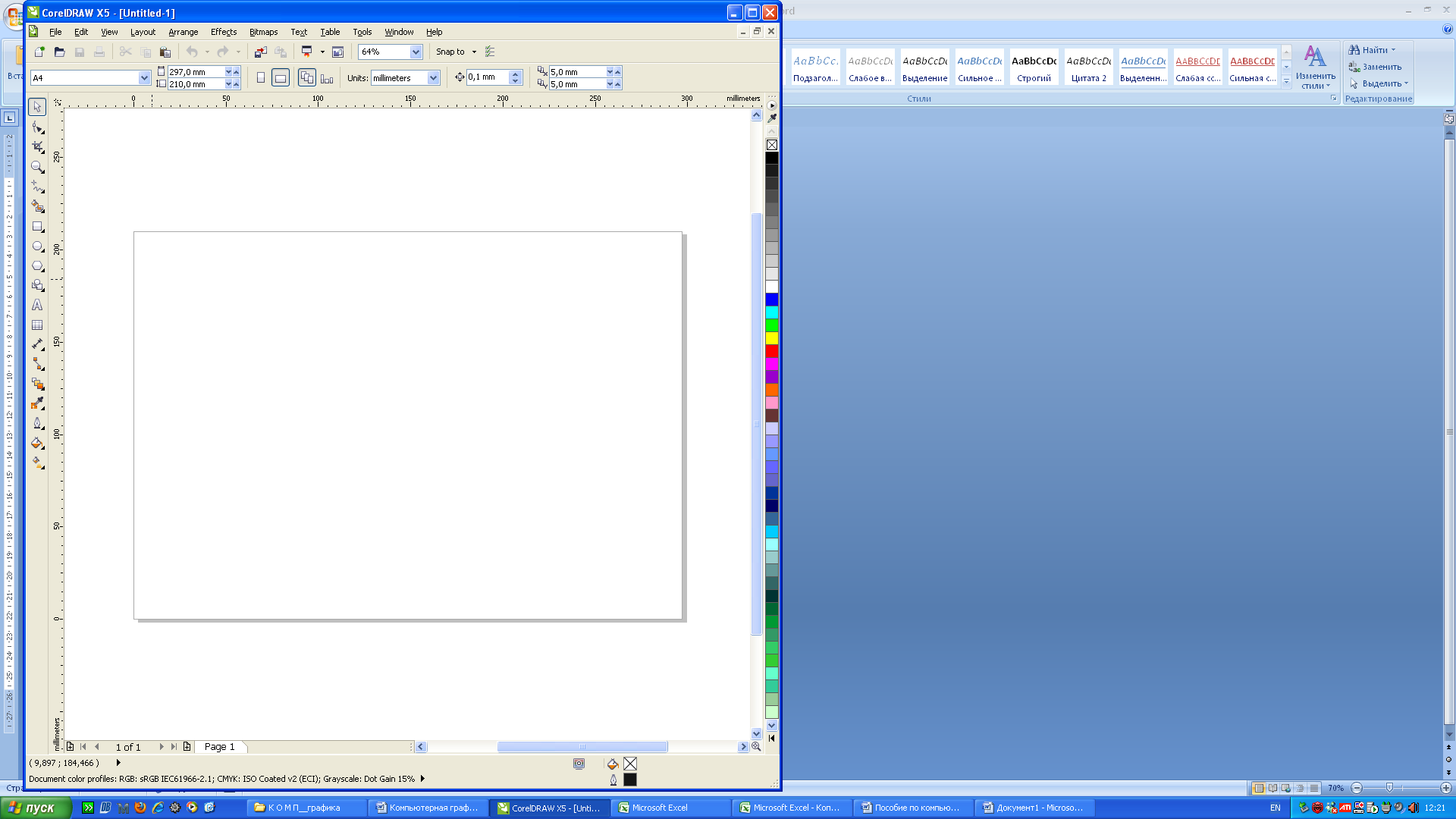1456x819 pixels.
Task: Open page height 210,0 mm dropdown arrow
Action: [x=228, y=84]
